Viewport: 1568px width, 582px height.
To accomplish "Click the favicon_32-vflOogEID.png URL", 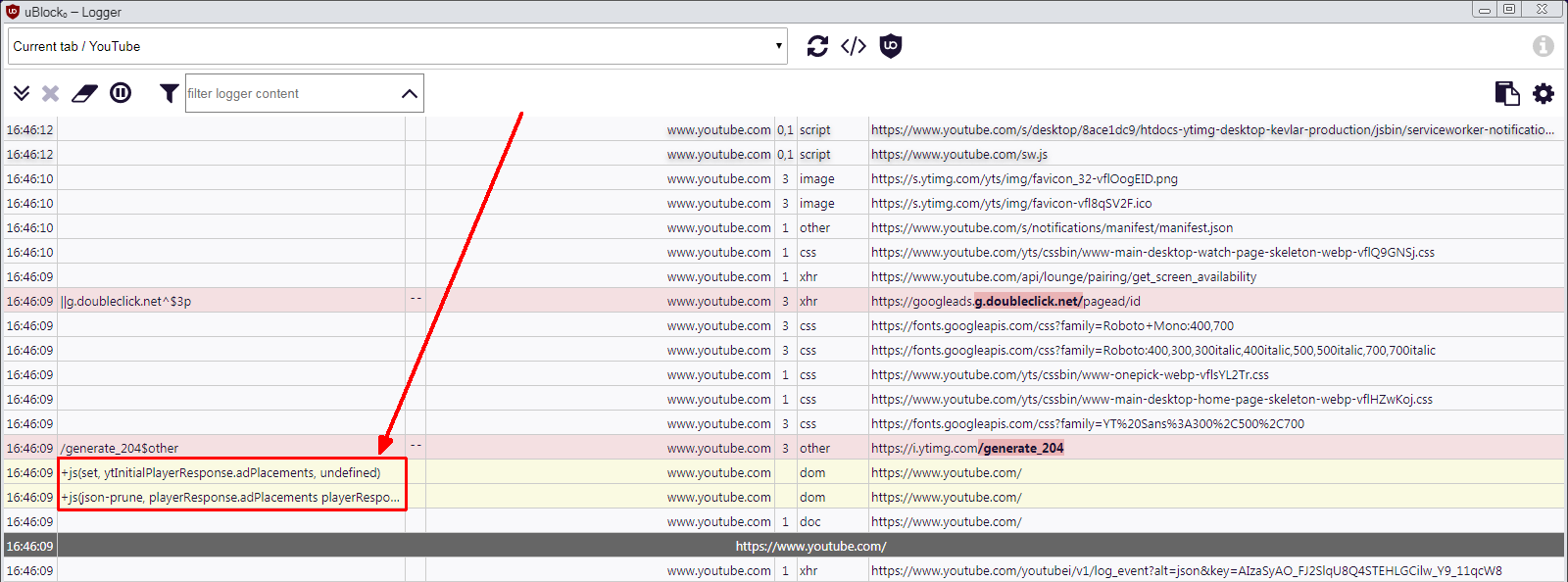I will [x=1024, y=178].
